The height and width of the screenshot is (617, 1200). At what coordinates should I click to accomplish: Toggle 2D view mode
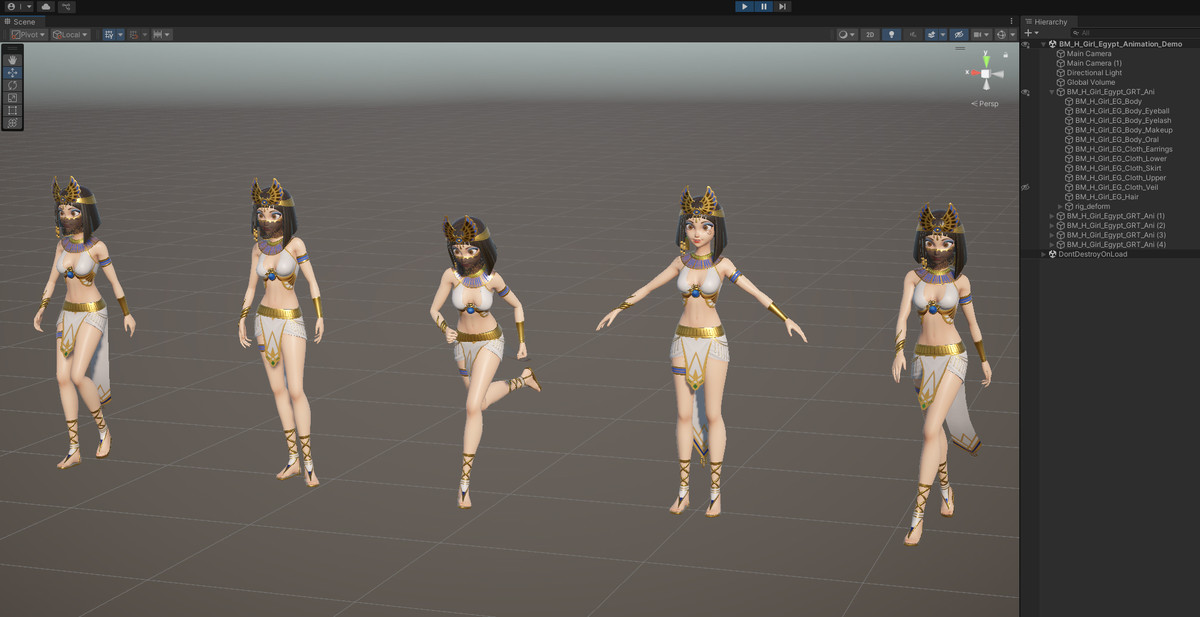click(870, 34)
